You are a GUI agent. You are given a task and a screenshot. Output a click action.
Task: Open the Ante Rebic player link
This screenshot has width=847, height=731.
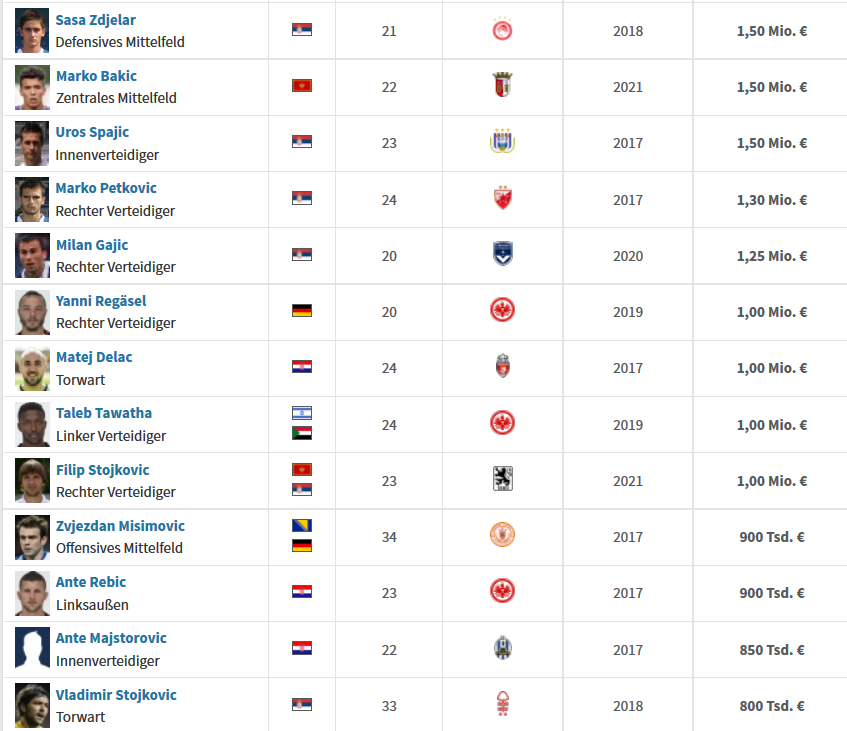coord(91,582)
